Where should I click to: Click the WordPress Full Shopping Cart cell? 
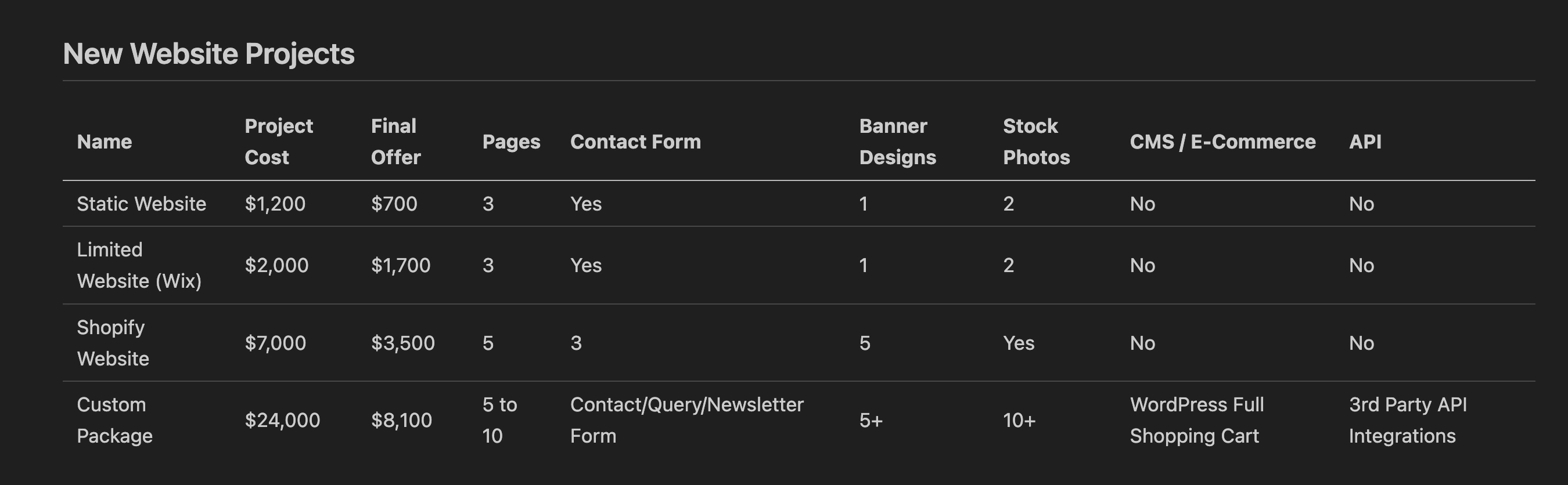(1196, 420)
